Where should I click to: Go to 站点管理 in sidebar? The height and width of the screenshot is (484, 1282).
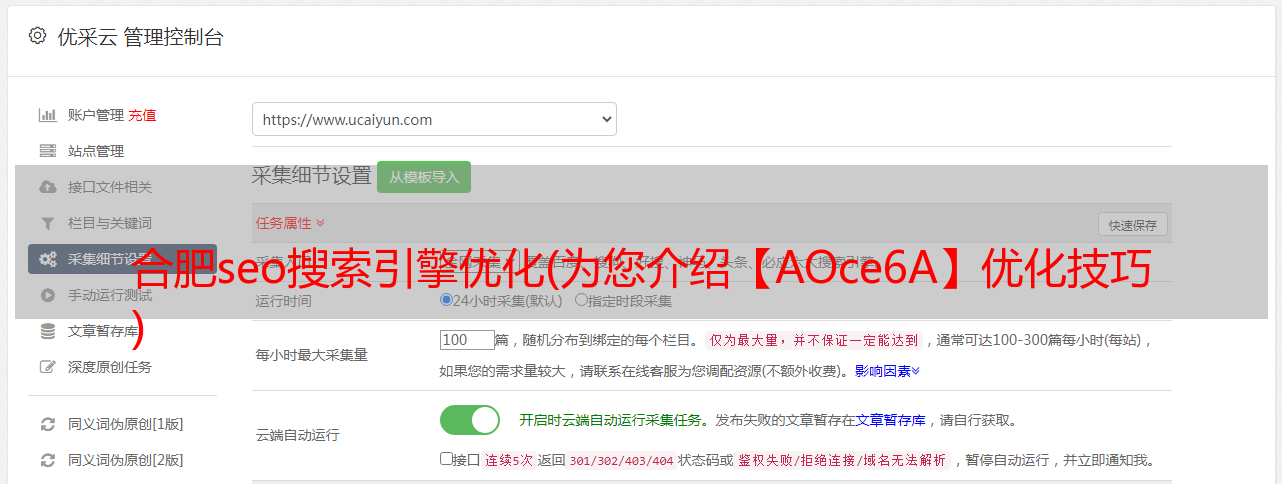96,151
